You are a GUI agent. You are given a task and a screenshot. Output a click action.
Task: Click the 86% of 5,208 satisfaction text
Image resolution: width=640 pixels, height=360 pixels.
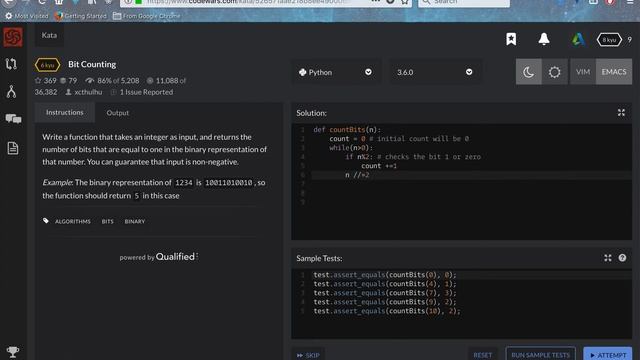118,81
